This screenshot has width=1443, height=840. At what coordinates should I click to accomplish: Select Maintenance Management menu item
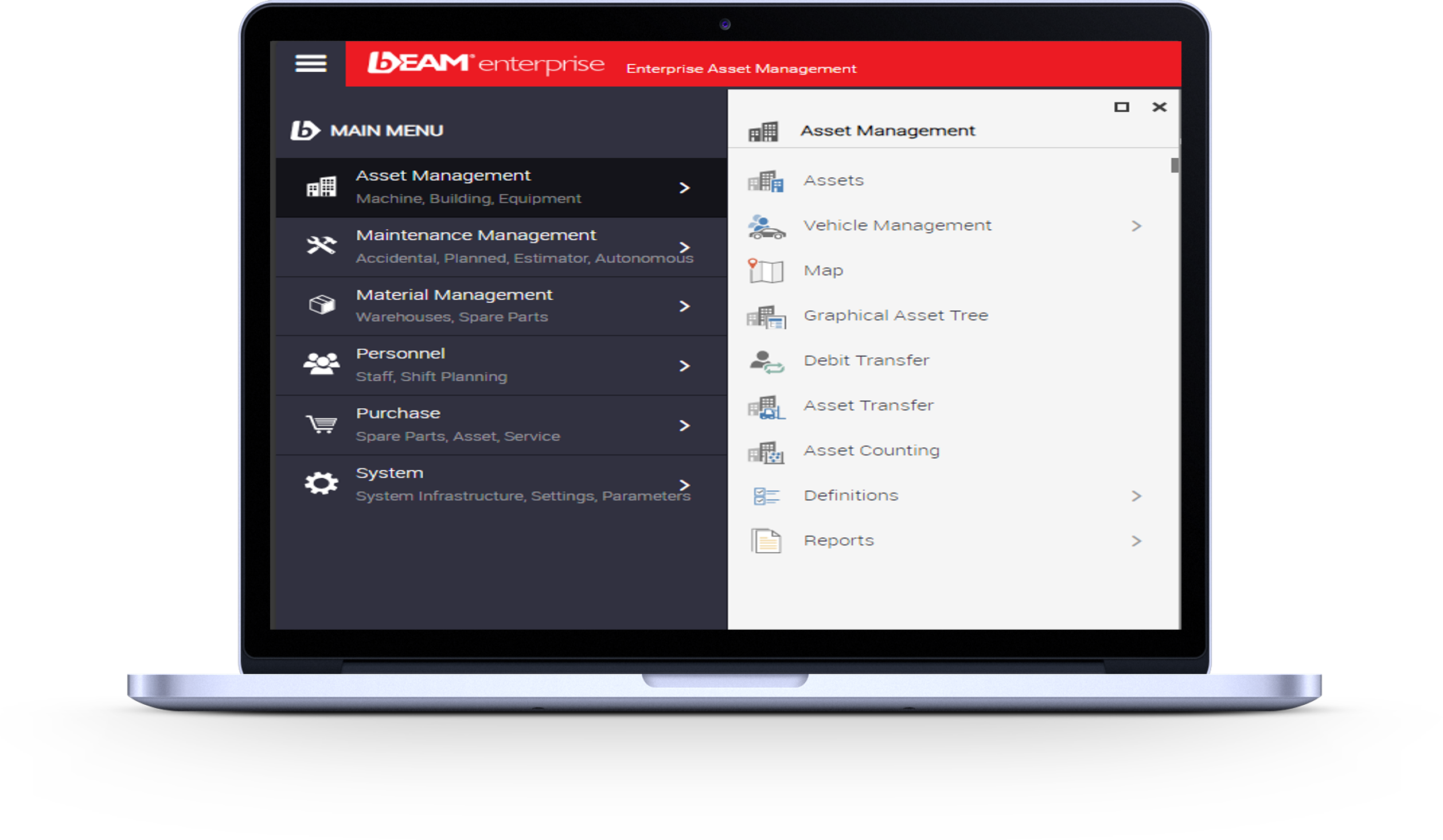pos(501,247)
